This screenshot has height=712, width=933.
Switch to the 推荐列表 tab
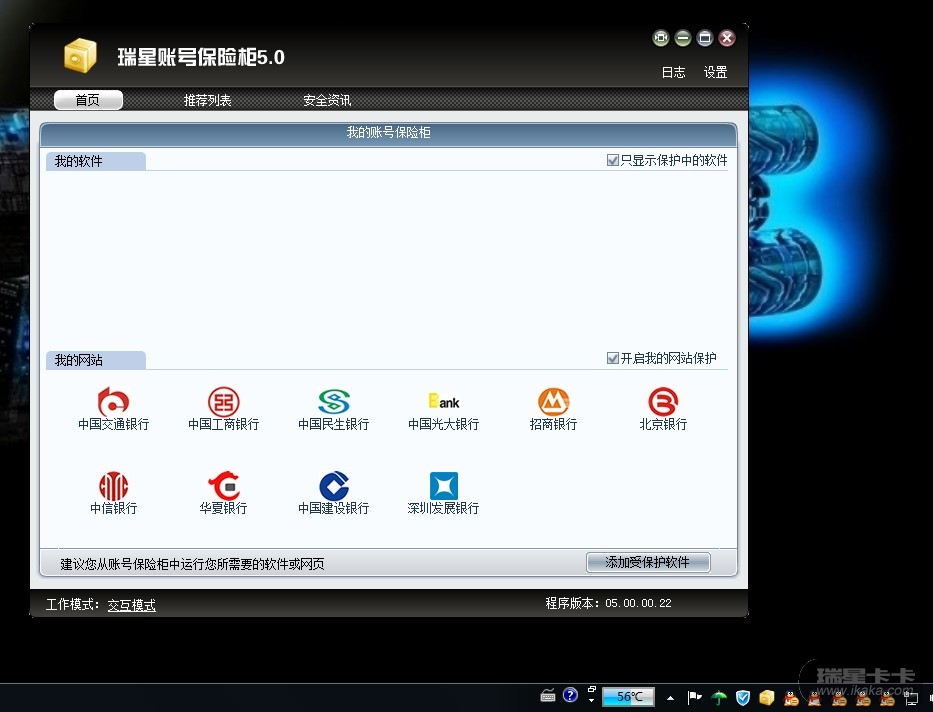click(207, 100)
